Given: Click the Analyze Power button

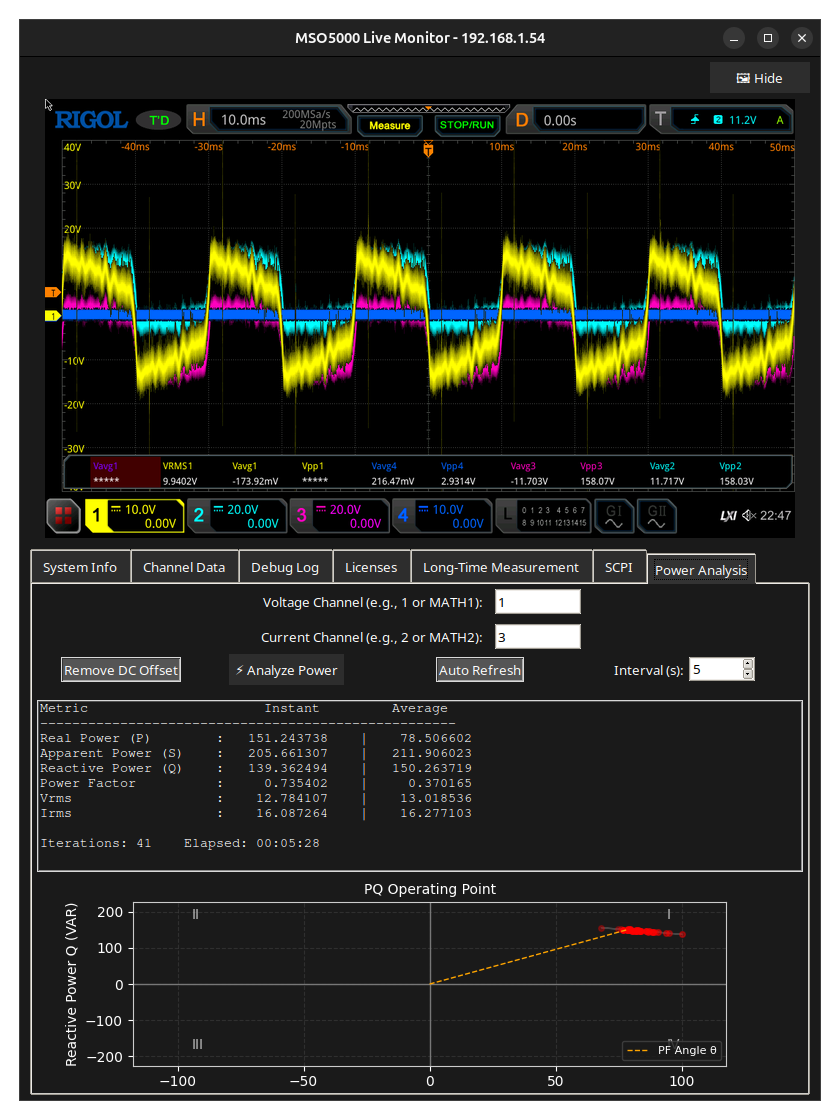Looking at the screenshot, I should pyautogui.click(x=286, y=670).
